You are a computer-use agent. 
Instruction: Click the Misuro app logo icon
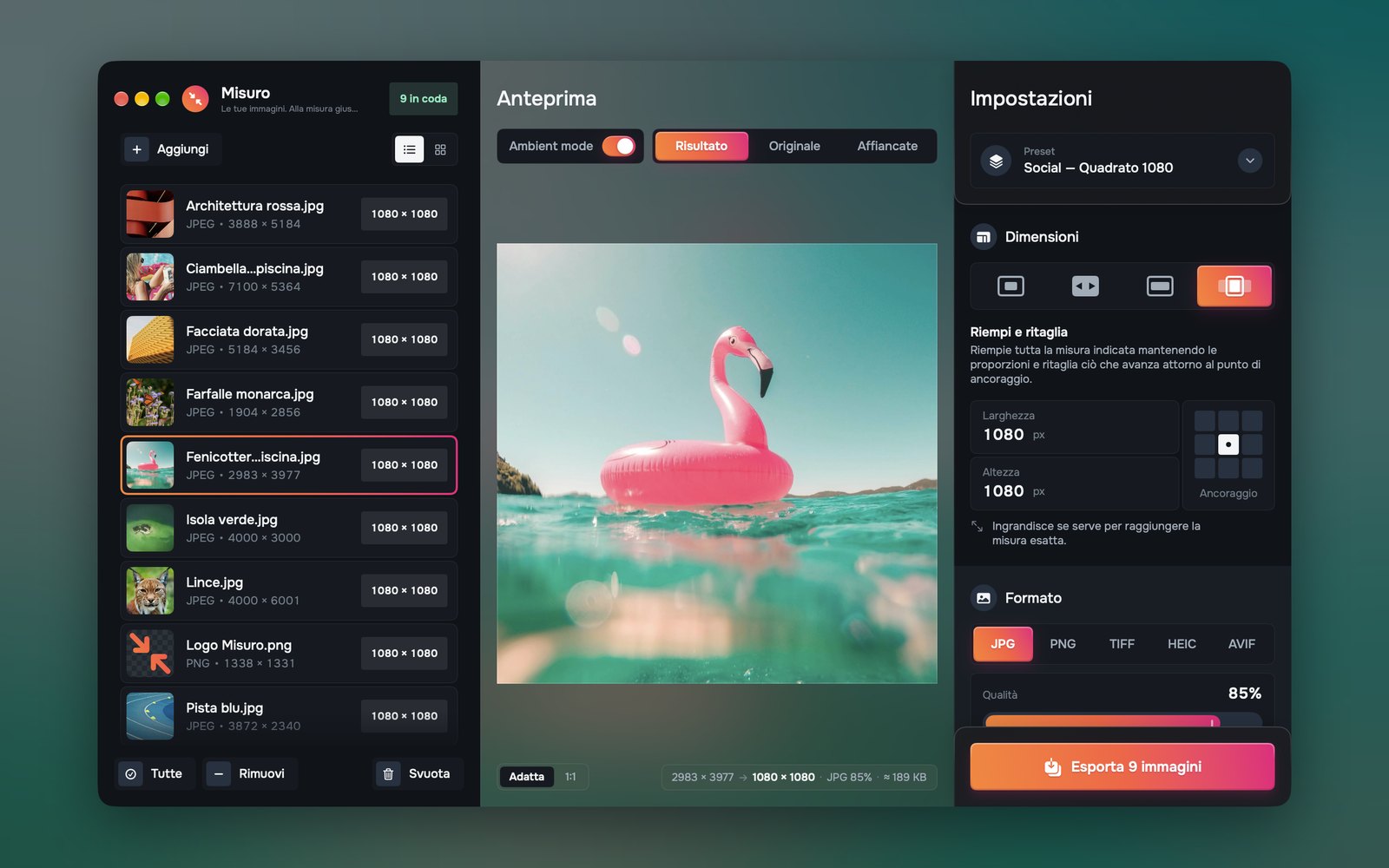[195, 99]
